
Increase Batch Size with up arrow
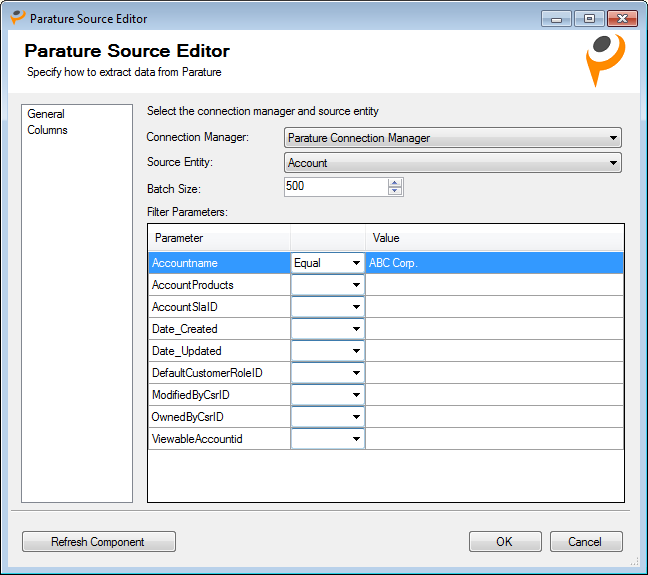click(x=395, y=183)
